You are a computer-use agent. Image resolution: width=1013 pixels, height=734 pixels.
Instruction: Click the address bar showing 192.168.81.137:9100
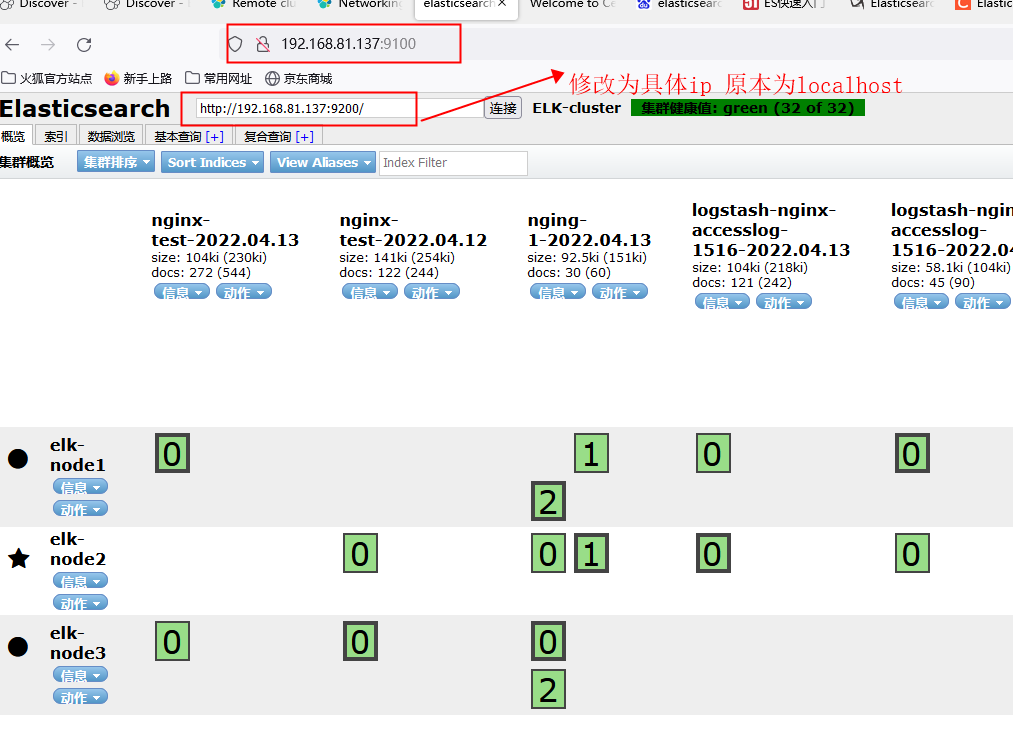click(x=348, y=44)
